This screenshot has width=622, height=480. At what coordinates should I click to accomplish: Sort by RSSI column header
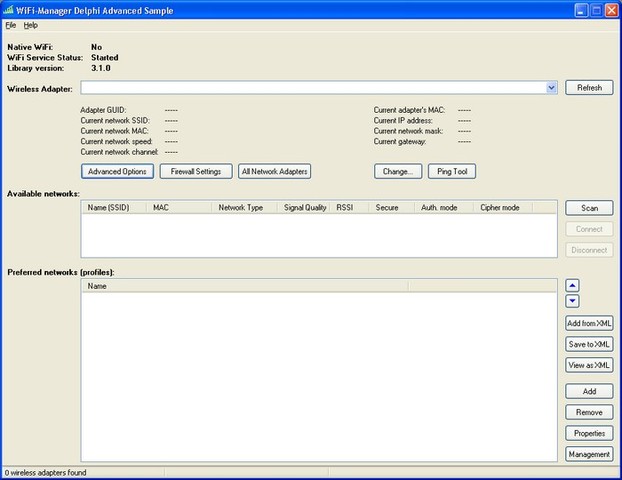tap(349, 207)
